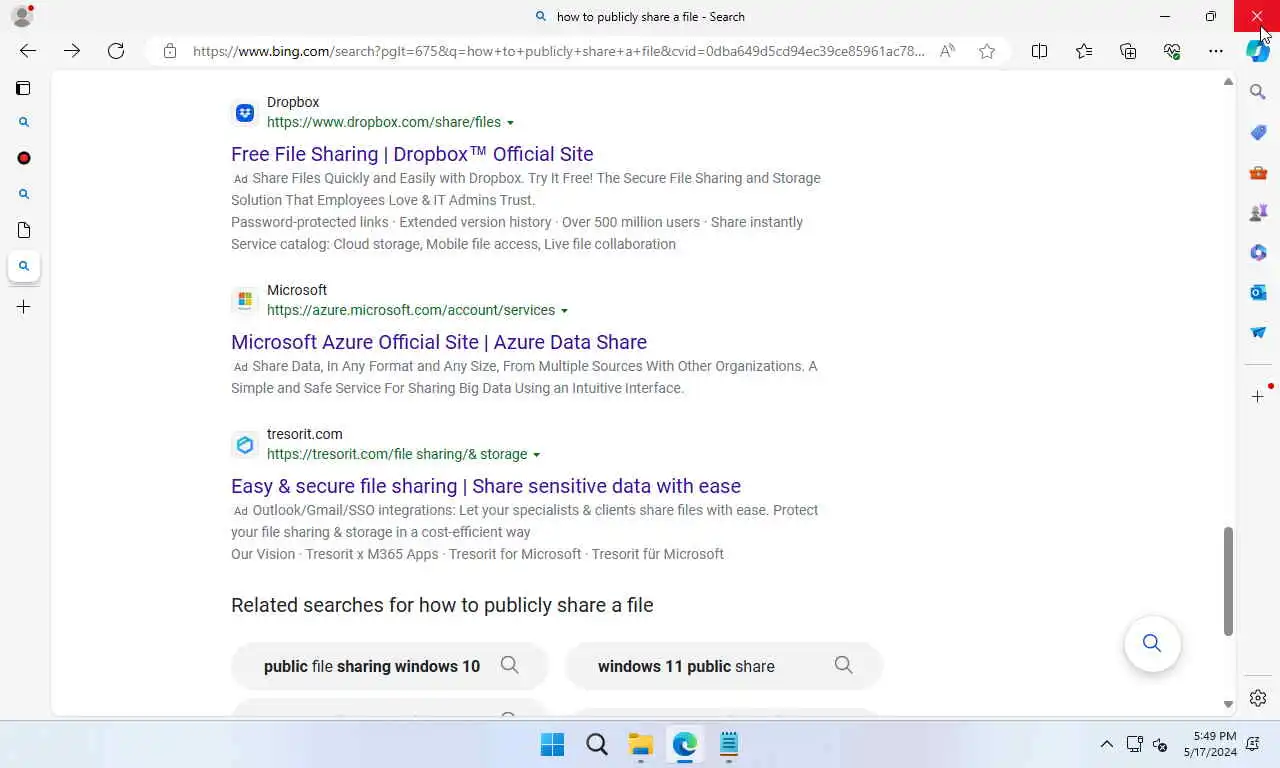Open Collections panel

point(1128,51)
